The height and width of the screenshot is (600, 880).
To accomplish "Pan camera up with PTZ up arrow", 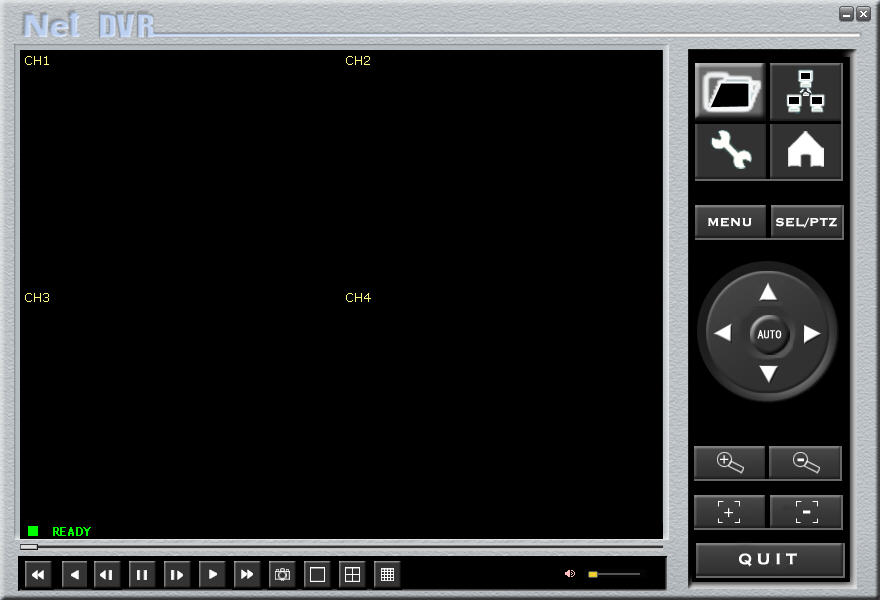I will 768,292.
